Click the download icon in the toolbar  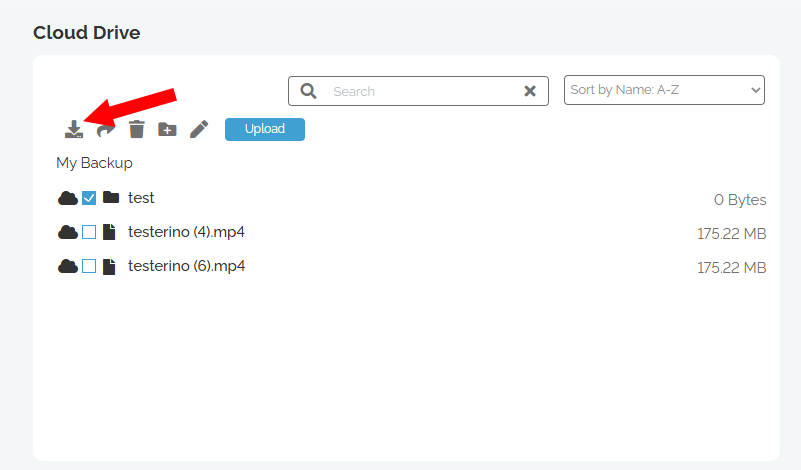coord(74,129)
